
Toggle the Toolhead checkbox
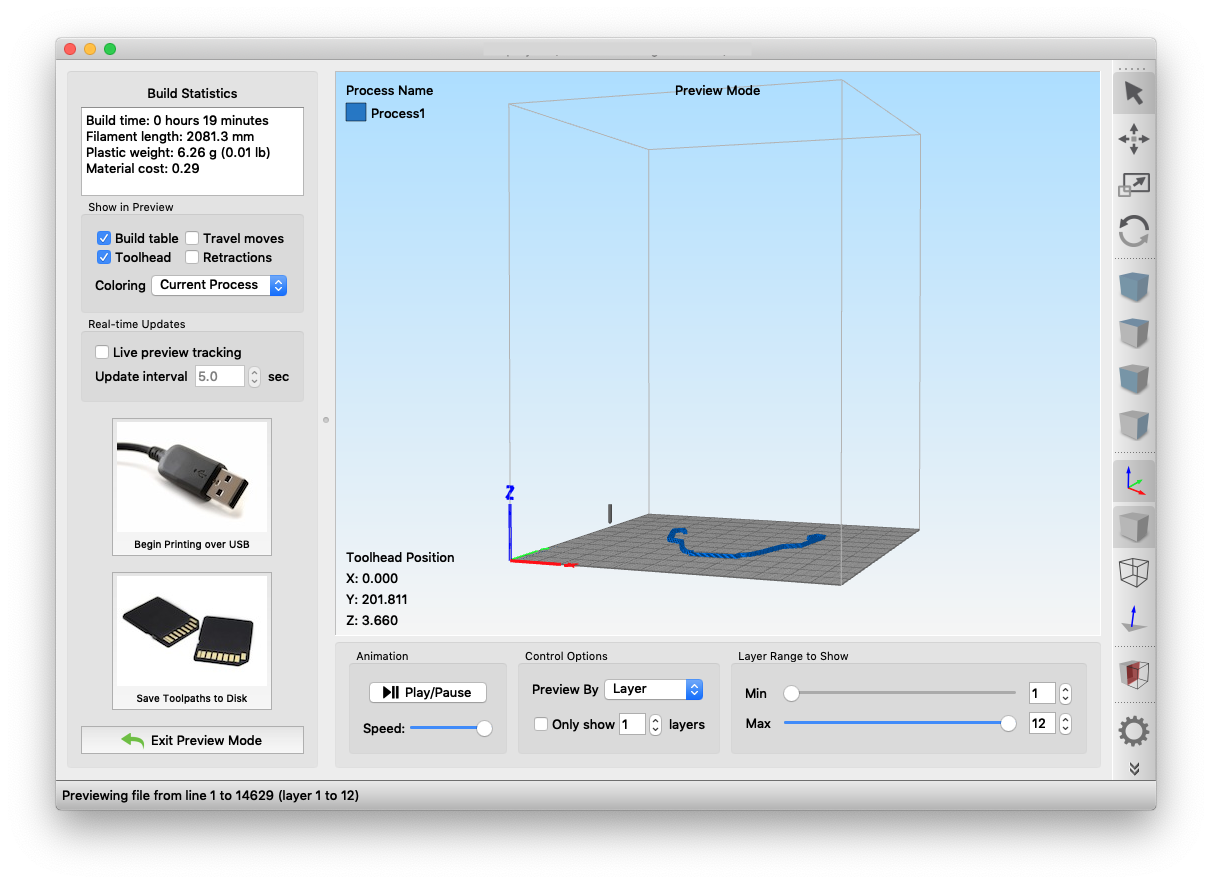pos(103,257)
